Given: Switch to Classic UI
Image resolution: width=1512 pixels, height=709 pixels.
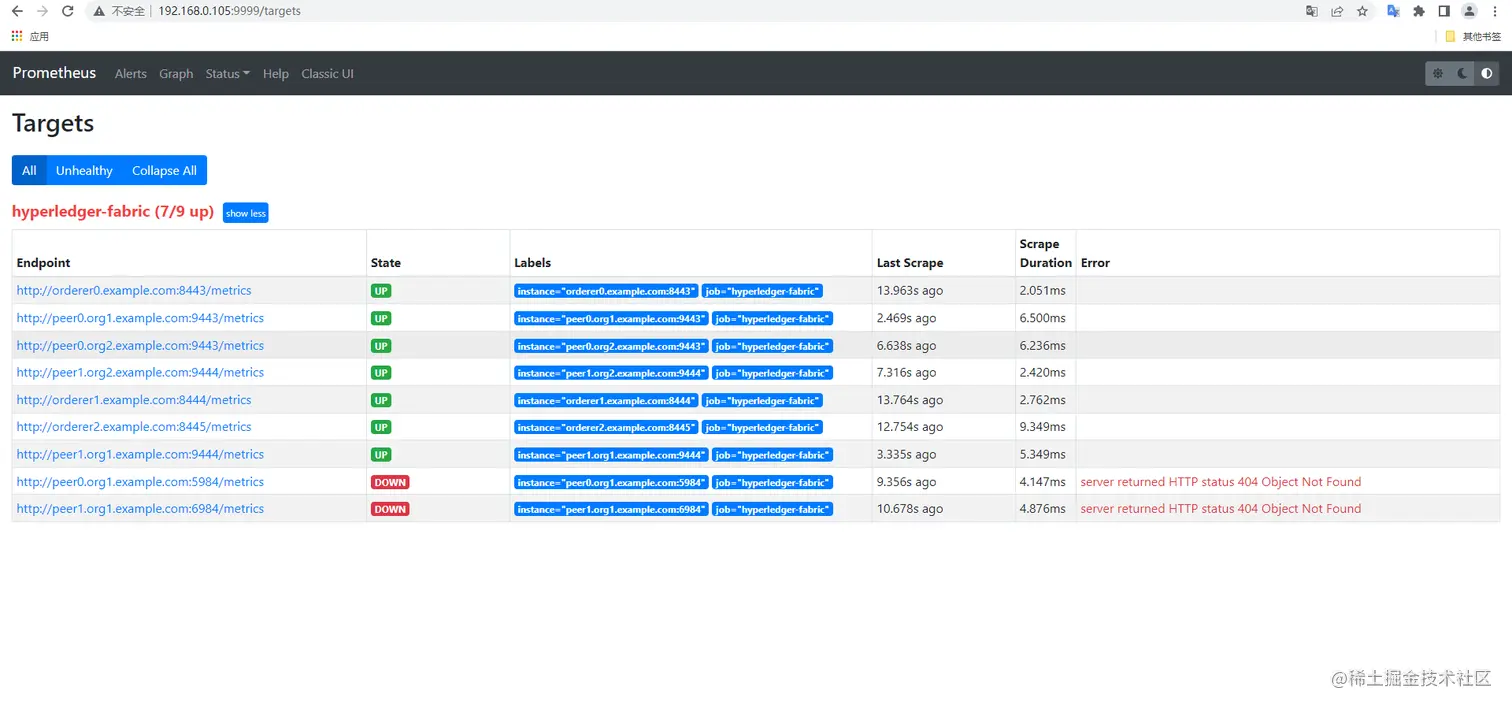Looking at the screenshot, I should coord(327,74).
